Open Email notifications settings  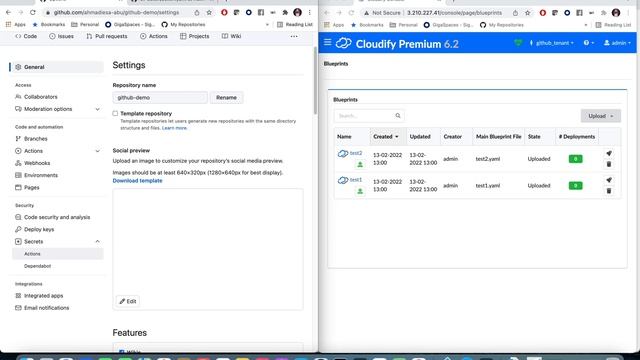[x=46, y=308]
